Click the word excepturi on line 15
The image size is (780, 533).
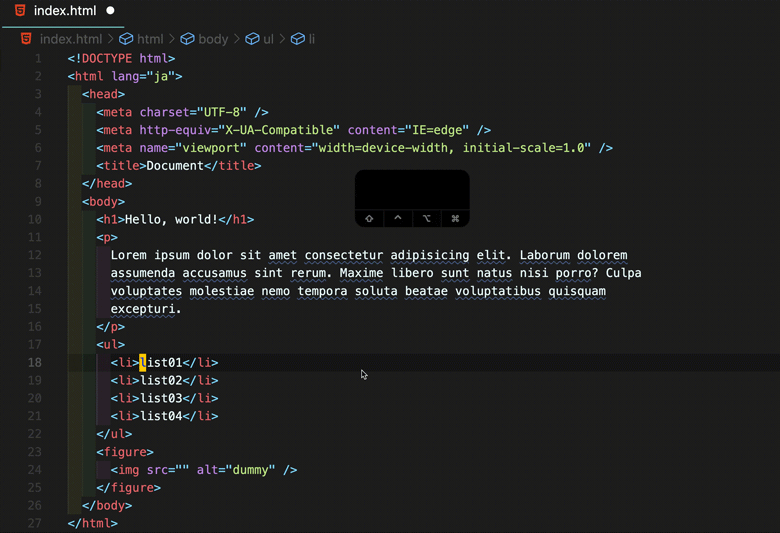coord(143,309)
